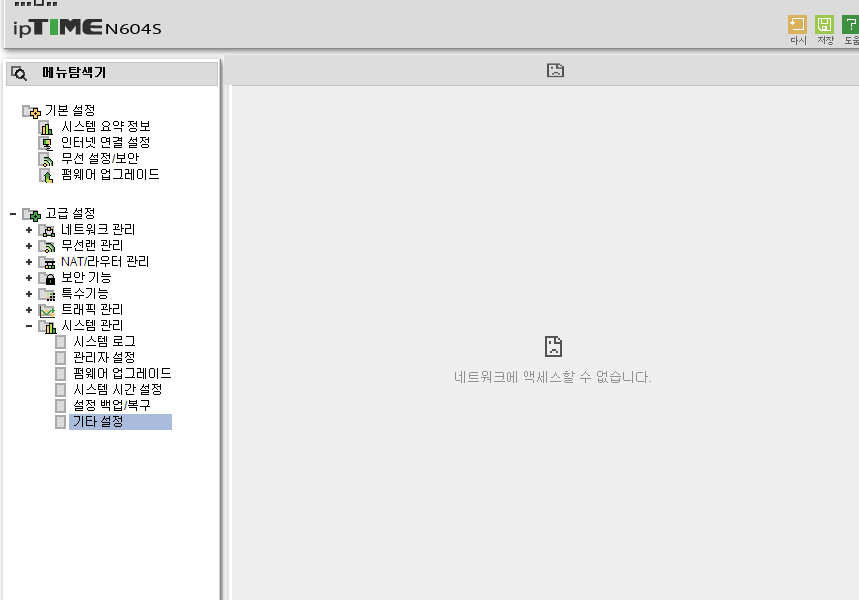859x600 pixels.
Task: Click the 인터넷 연결 설정 computer icon
Action: click(x=46, y=144)
